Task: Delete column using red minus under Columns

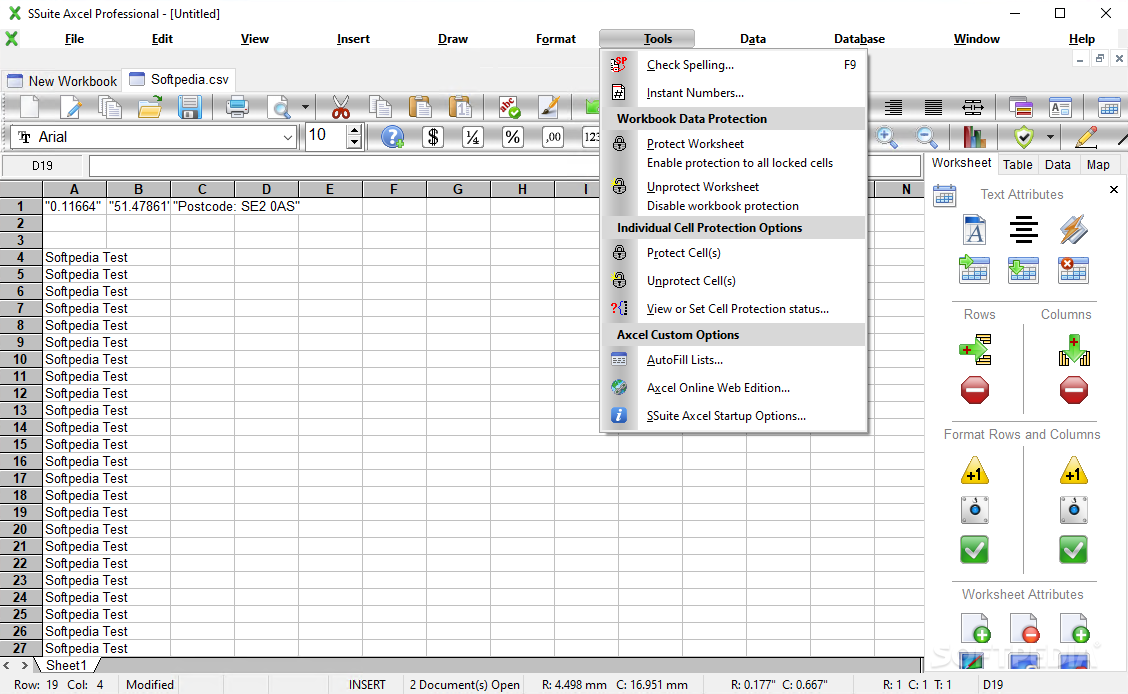Action: 1073,390
